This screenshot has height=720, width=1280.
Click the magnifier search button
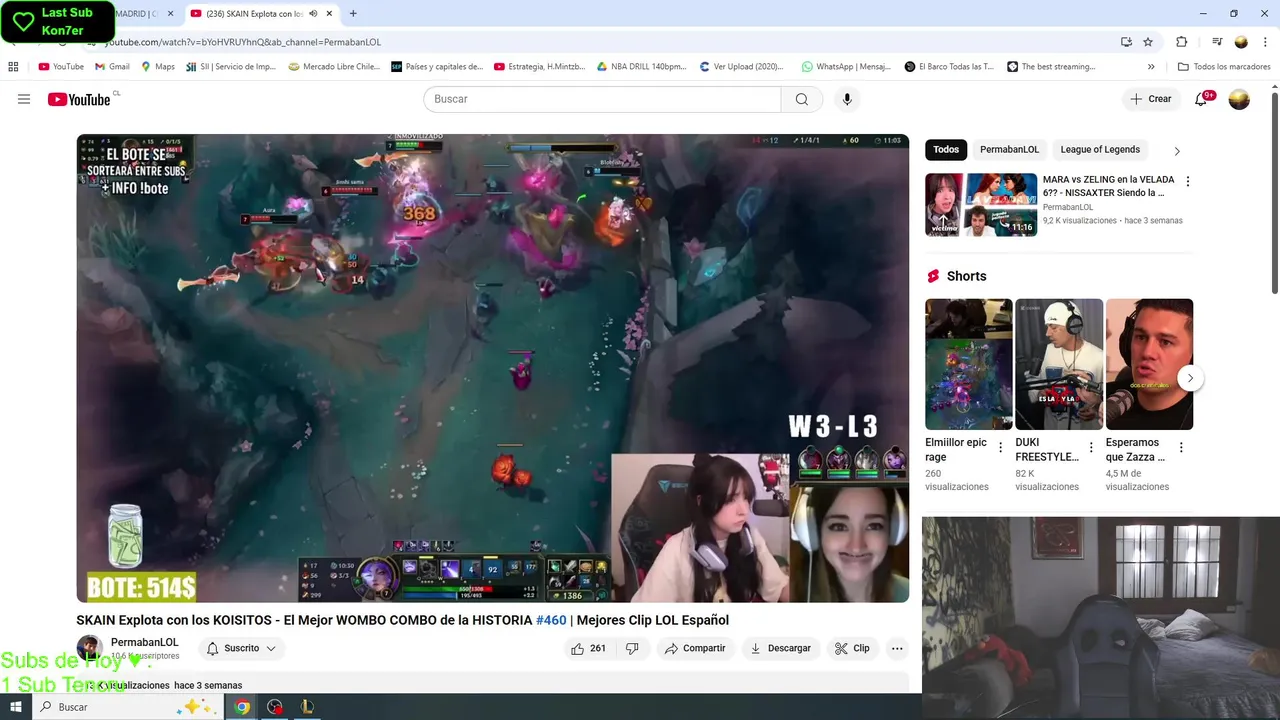coord(802,99)
